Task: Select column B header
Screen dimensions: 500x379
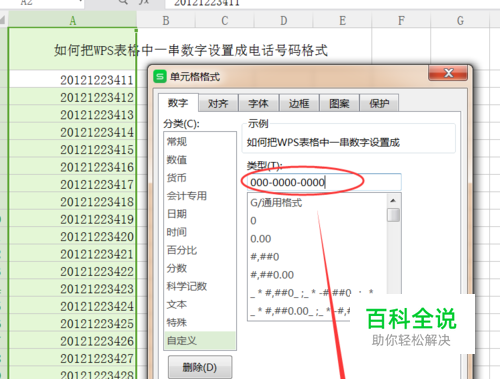Action: tap(166, 21)
